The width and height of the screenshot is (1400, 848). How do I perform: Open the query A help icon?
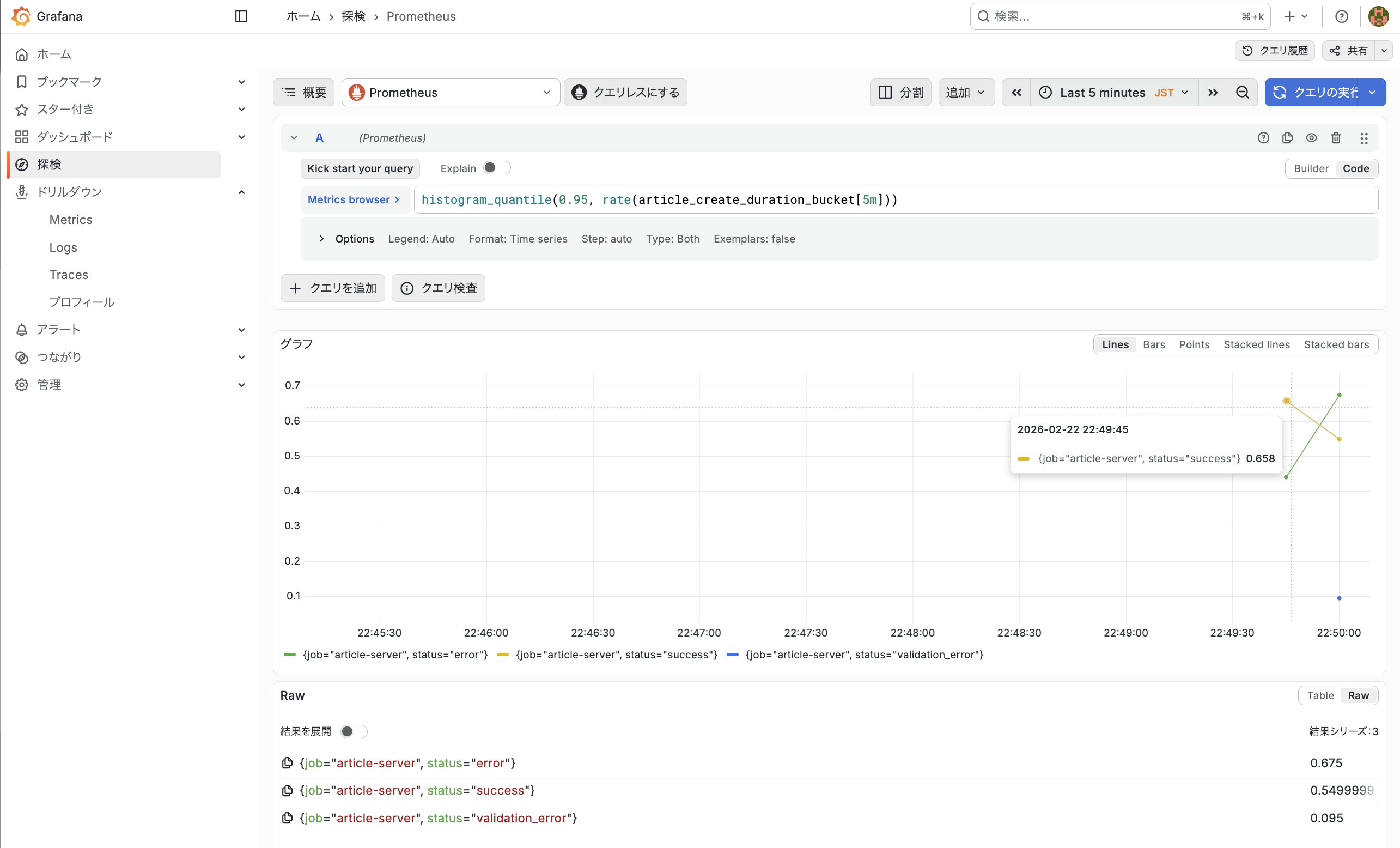(x=1263, y=138)
